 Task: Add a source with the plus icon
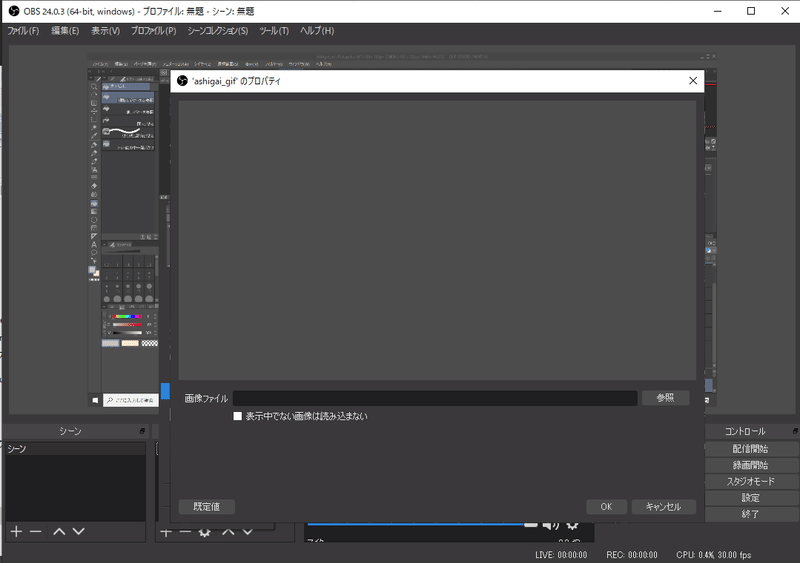[x=166, y=532]
